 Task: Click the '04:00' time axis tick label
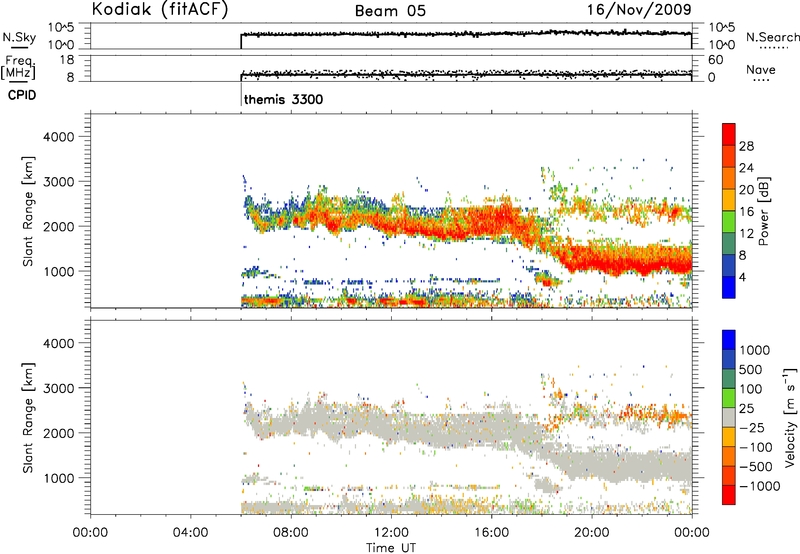click(x=190, y=533)
